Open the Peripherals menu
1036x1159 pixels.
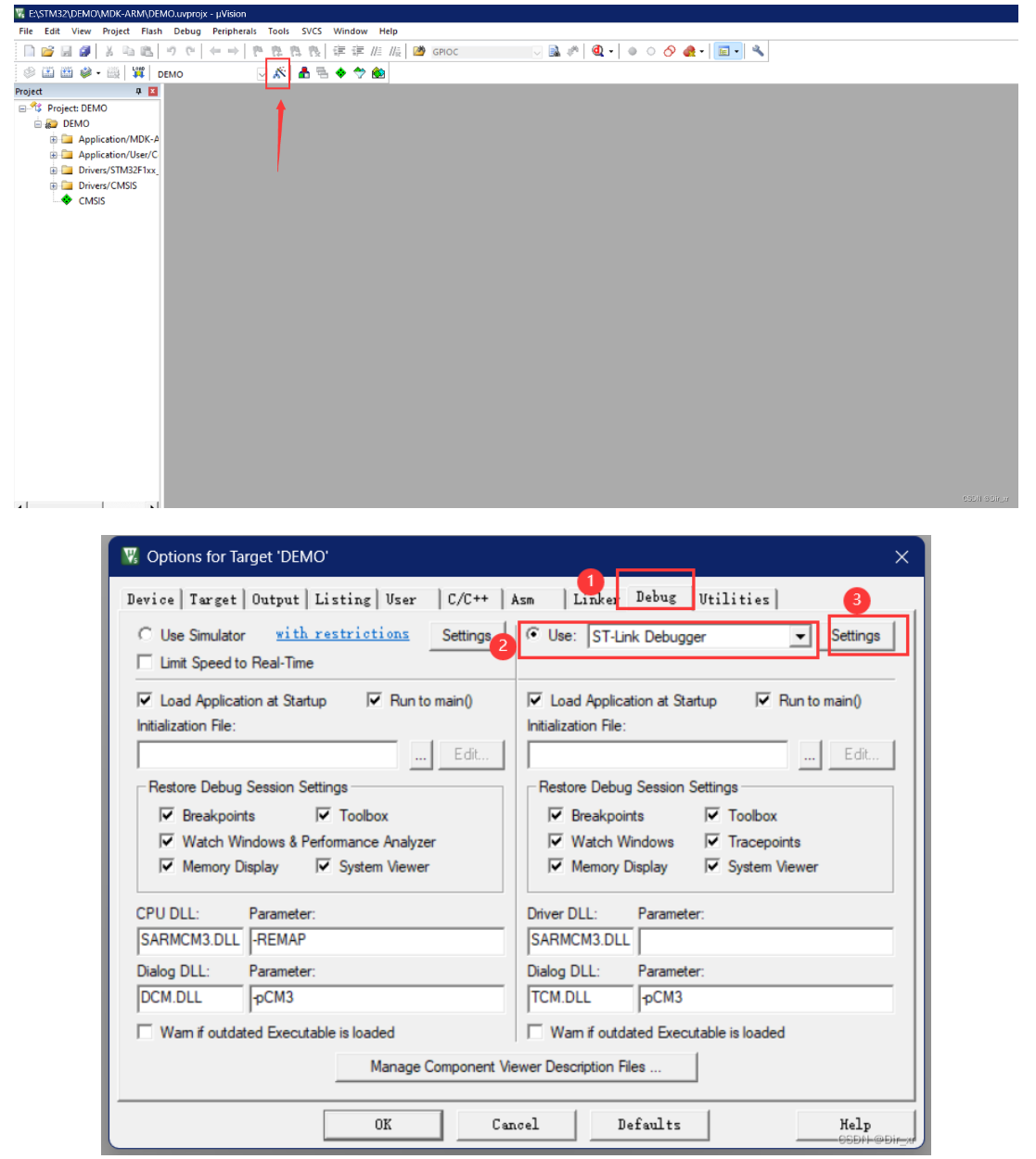[234, 31]
